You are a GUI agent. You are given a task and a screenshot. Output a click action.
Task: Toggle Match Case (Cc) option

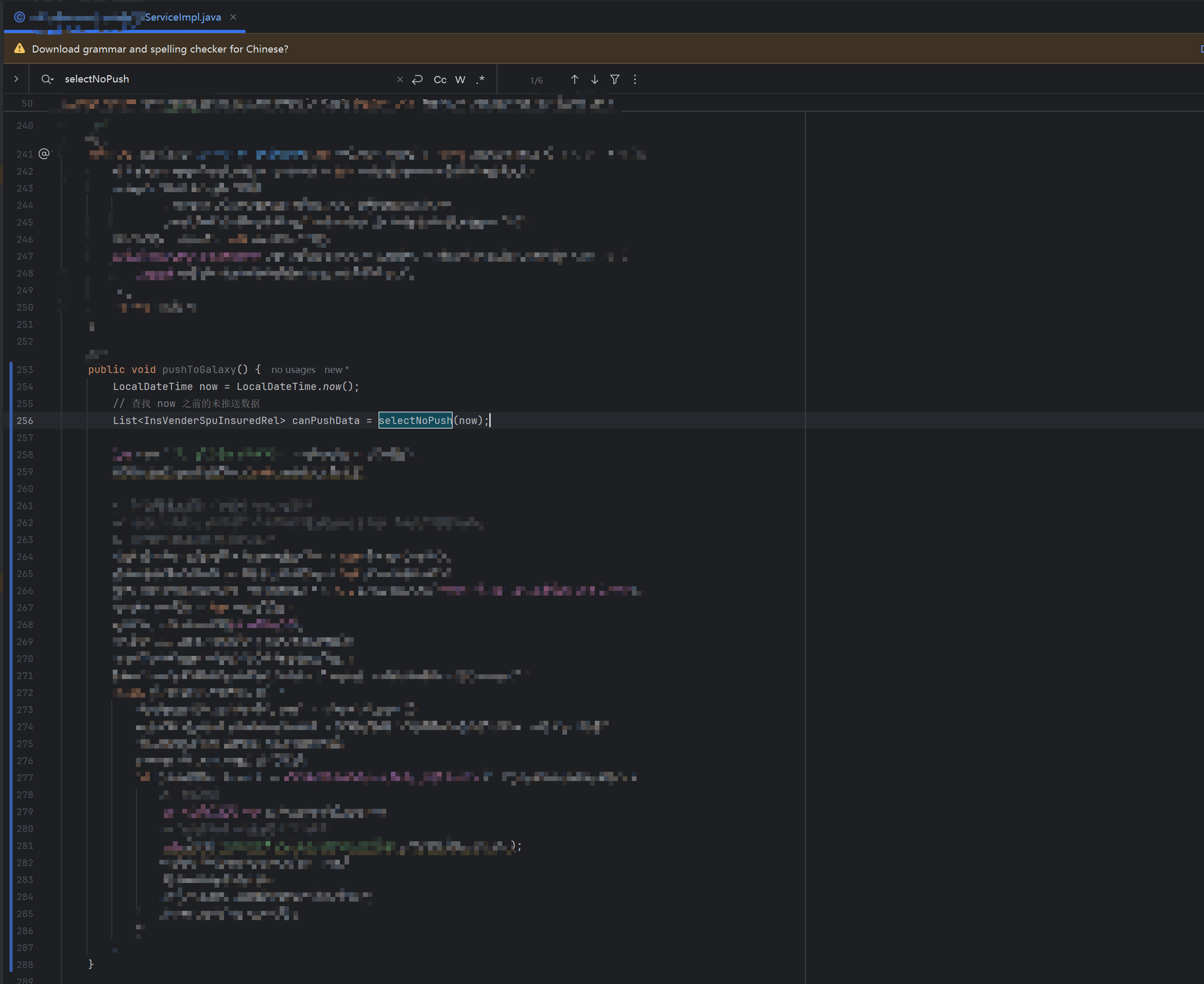tap(440, 80)
